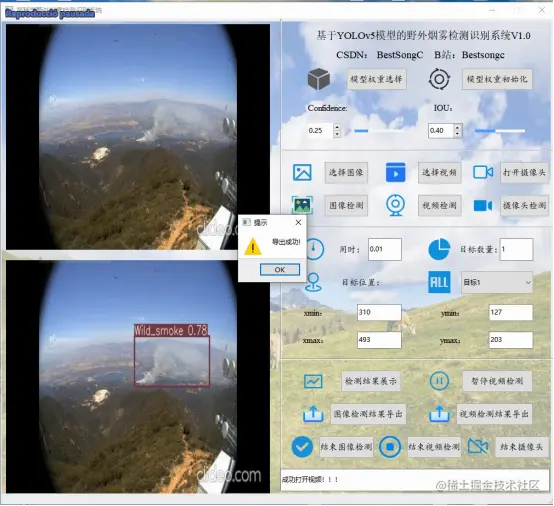Click the pause circle icon beside 暂停视频检测
This screenshot has height=506, width=554.
tap(439, 381)
